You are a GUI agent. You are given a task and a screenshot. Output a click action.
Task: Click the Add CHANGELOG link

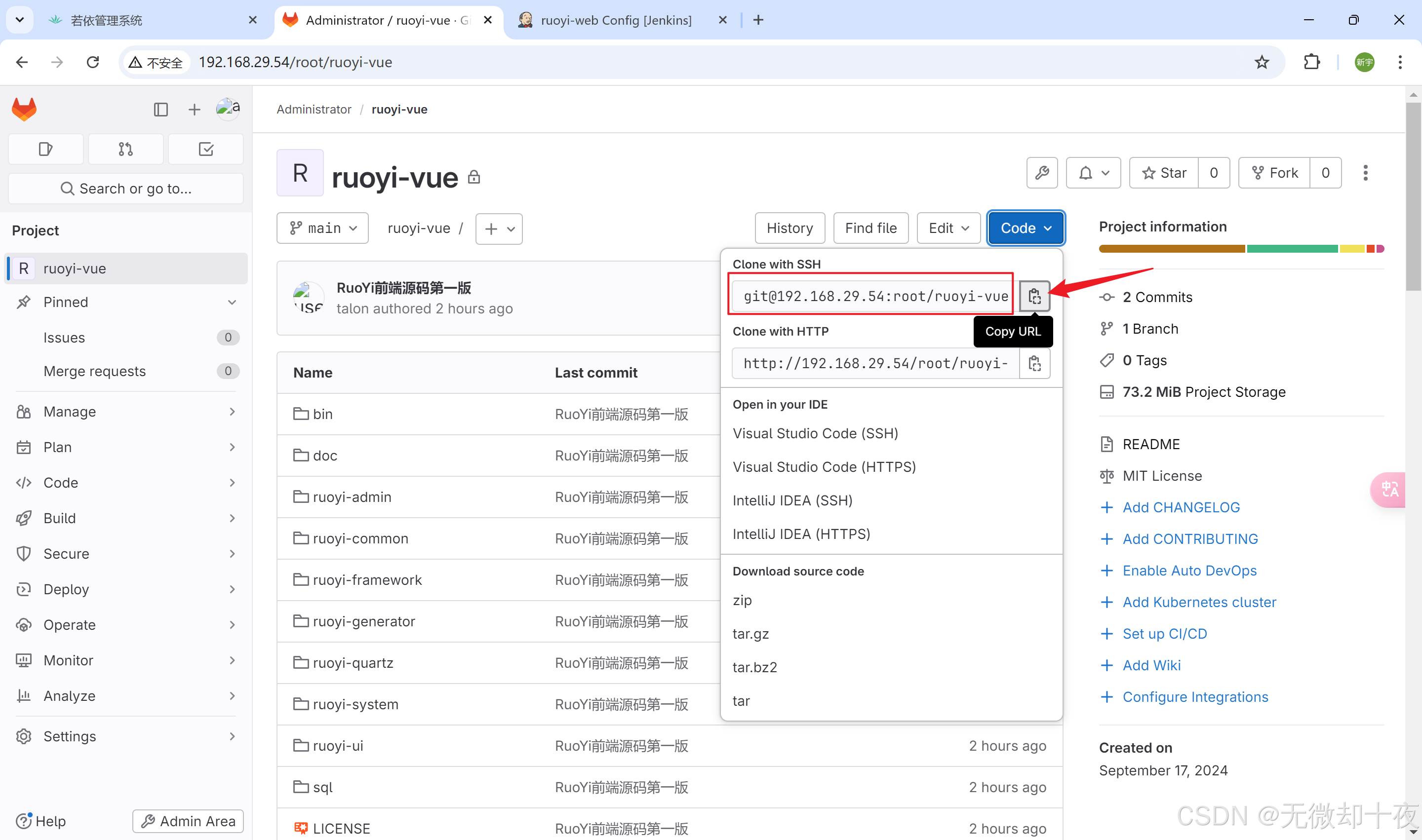tap(1181, 507)
